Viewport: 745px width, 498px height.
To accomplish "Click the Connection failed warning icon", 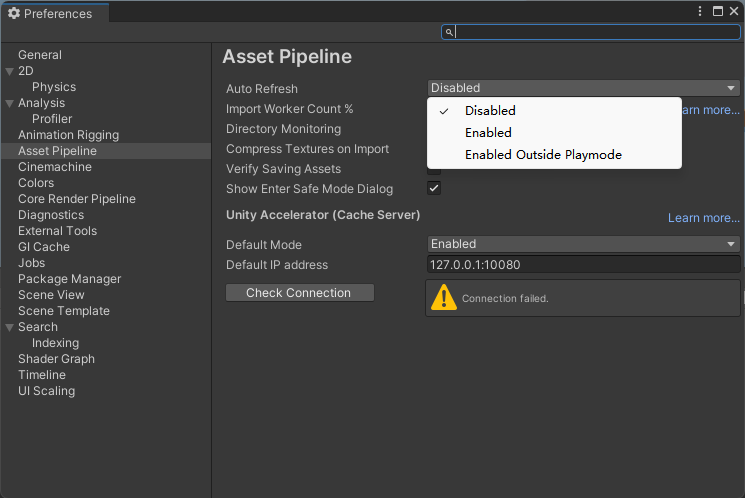I will [x=444, y=297].
